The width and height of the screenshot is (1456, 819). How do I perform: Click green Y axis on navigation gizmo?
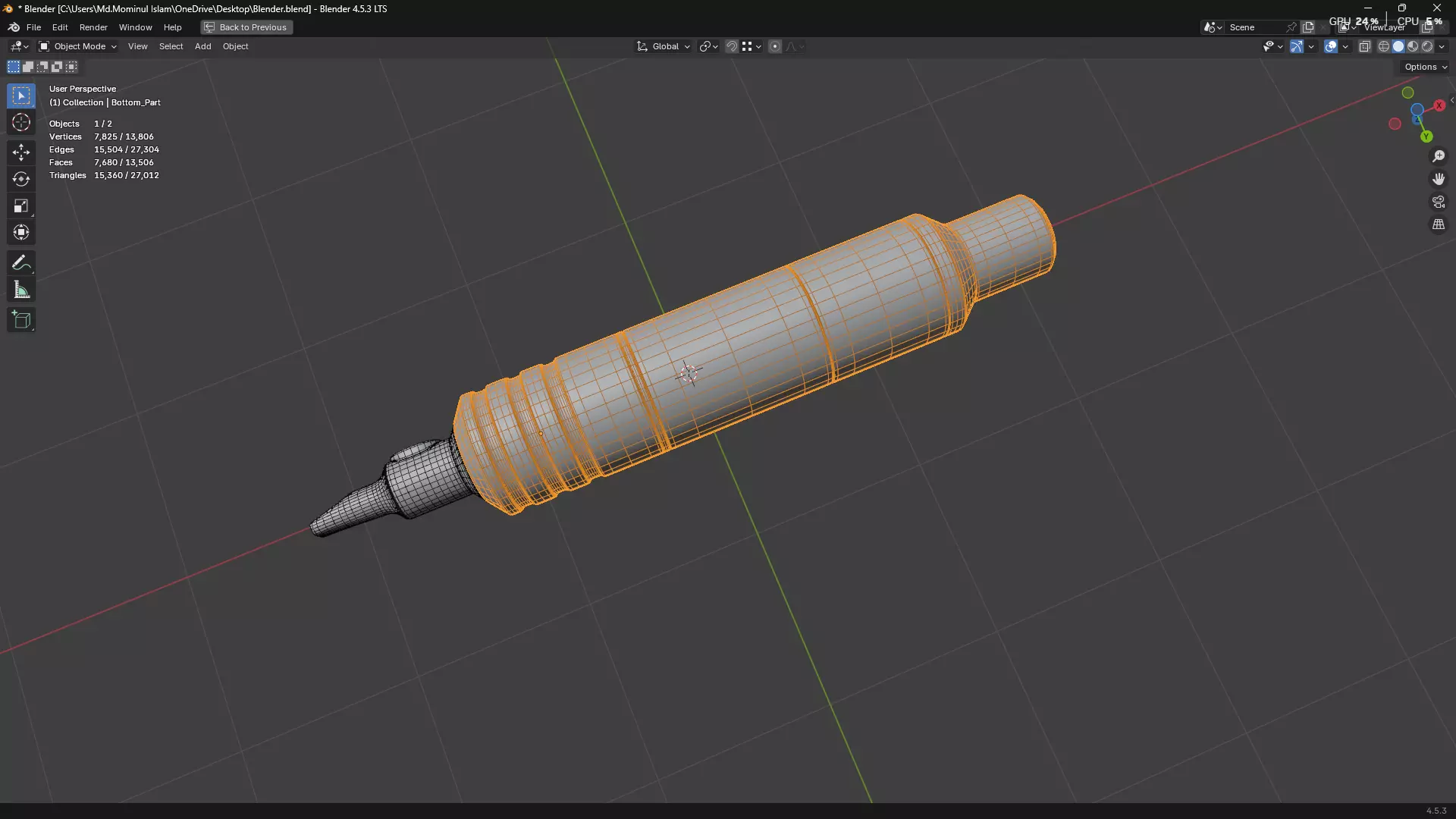[1426, 136]
